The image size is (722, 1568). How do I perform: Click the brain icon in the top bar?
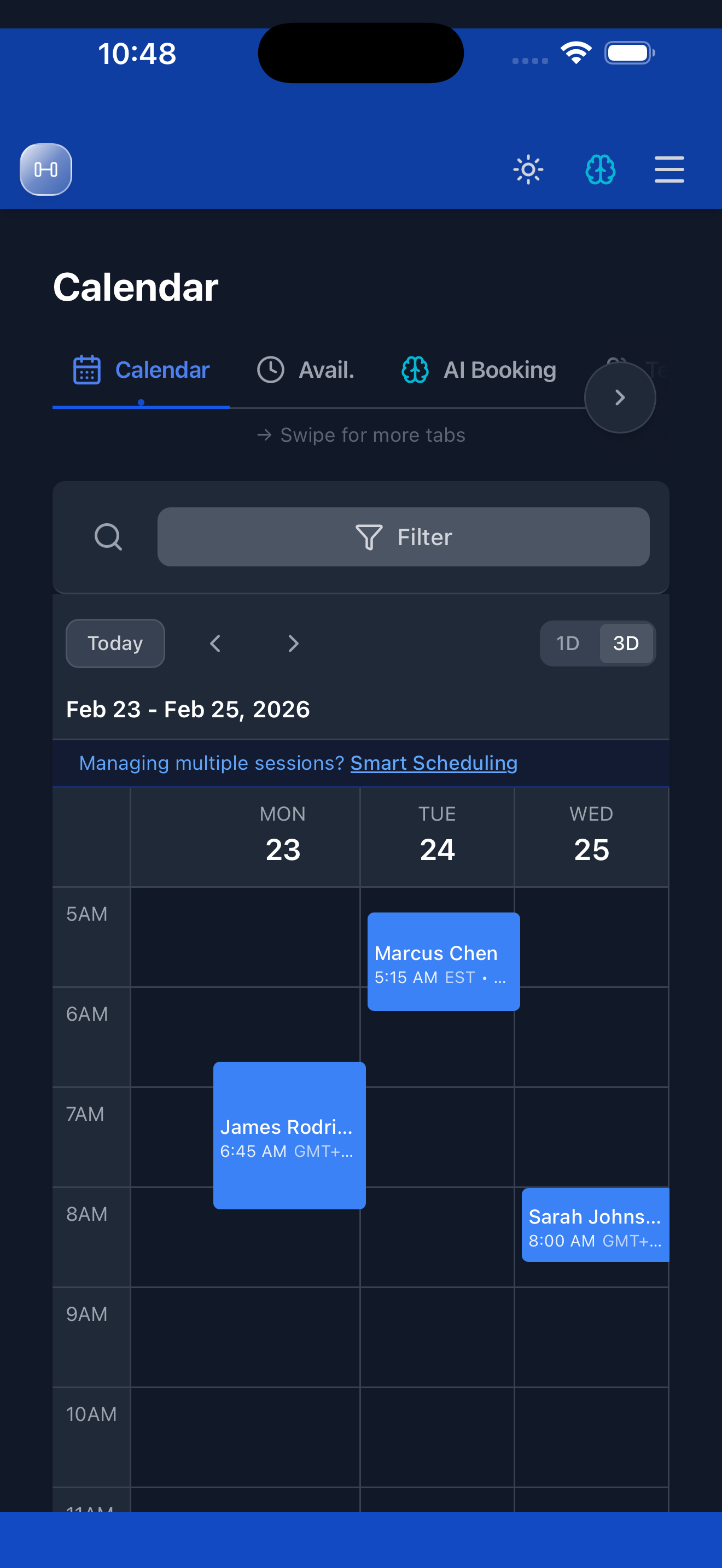pyautogui.click(x=600, y=171)
